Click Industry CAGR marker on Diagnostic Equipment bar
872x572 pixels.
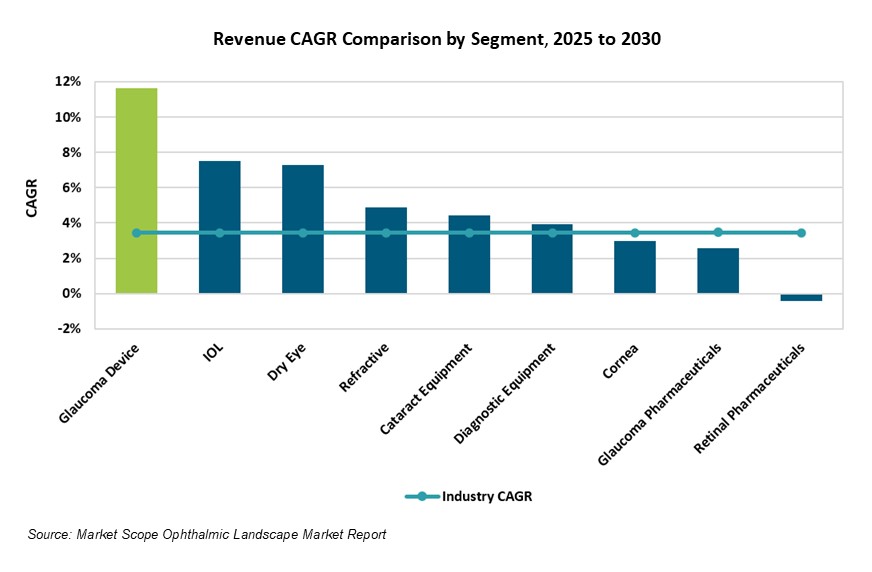(x=552, y=233)
